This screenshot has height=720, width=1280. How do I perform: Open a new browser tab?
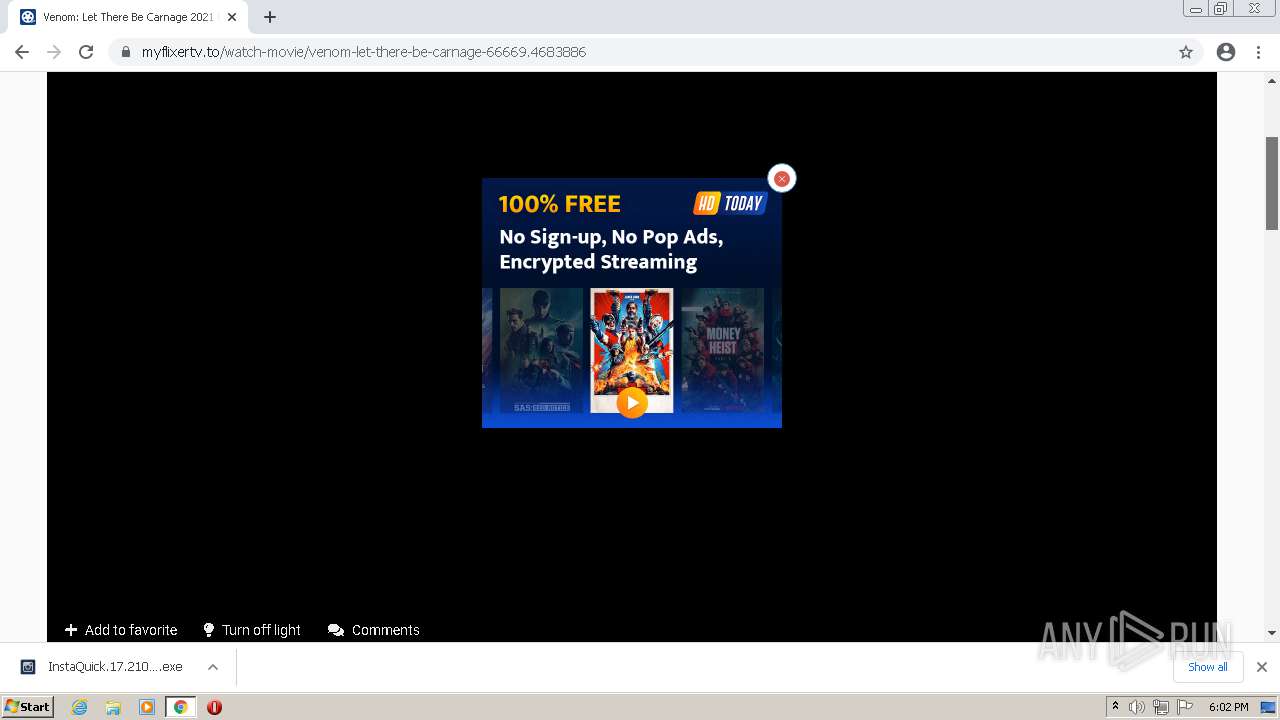[x=270, y=17]
